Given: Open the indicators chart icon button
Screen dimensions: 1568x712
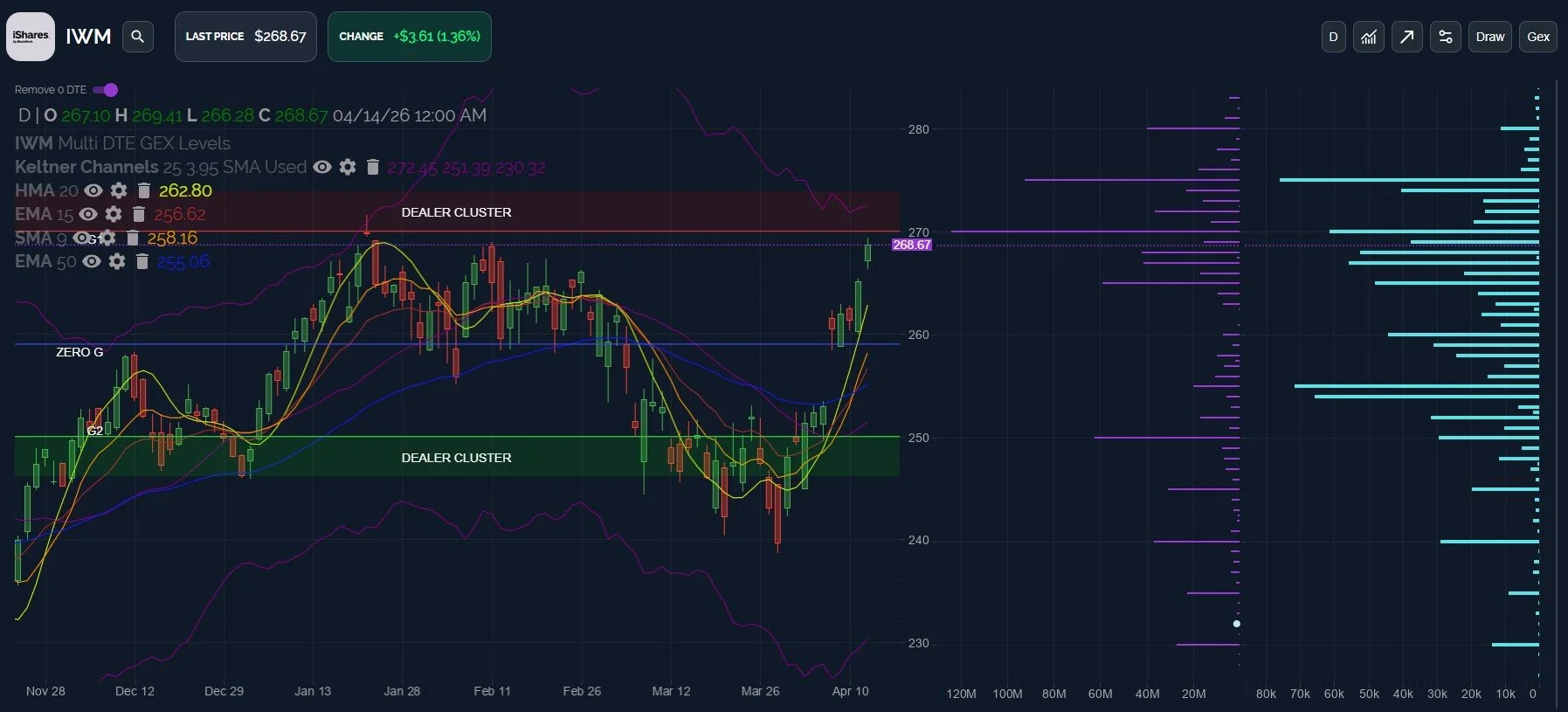Looking at the screenshot, I should (1369, 37).
